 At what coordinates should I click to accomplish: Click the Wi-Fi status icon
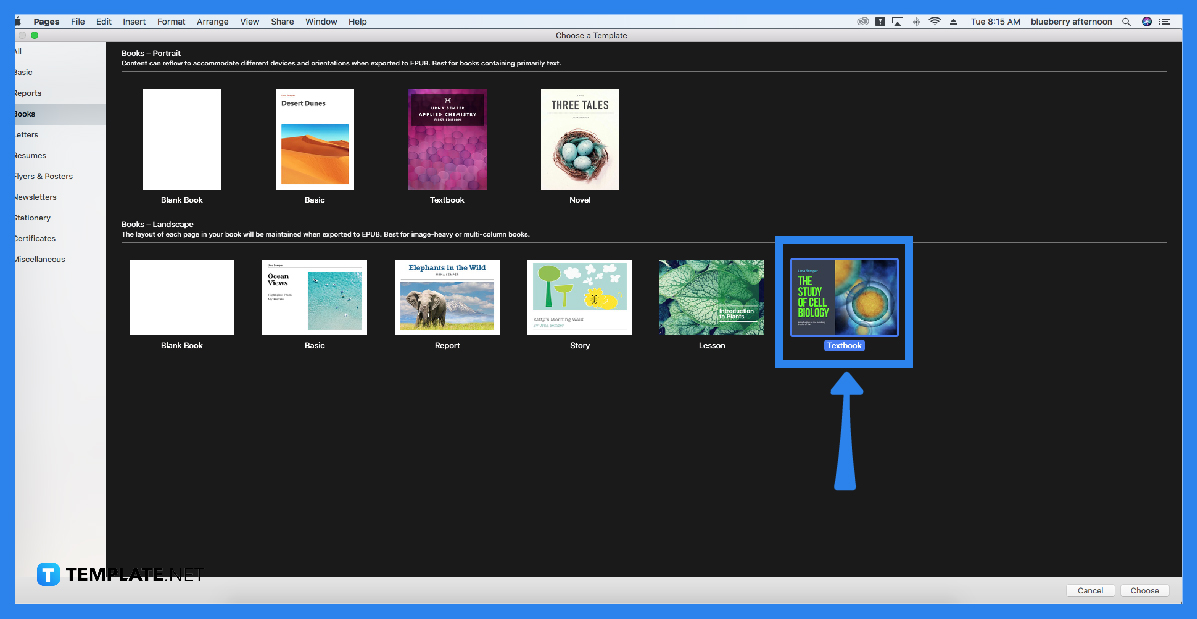pos(934,20)
